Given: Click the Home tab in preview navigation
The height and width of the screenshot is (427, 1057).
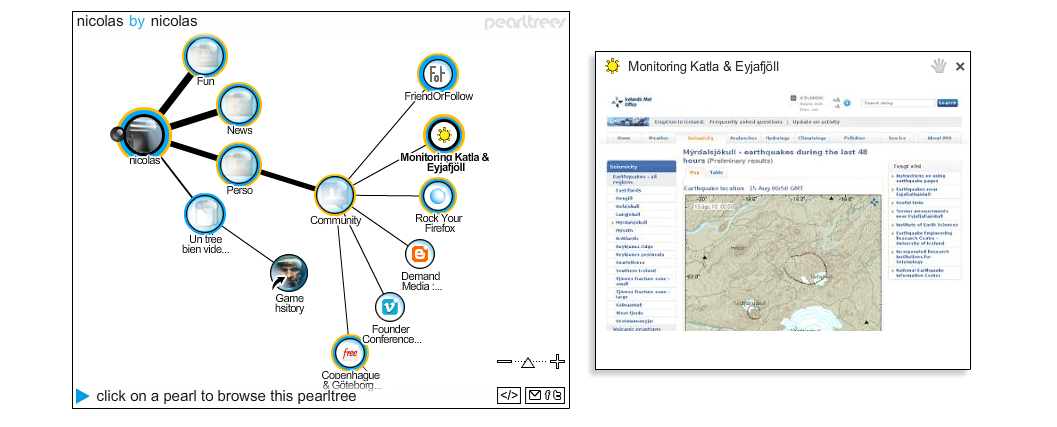Looking at the screenshot, I should pyautogui.click(x=624, y=138).
